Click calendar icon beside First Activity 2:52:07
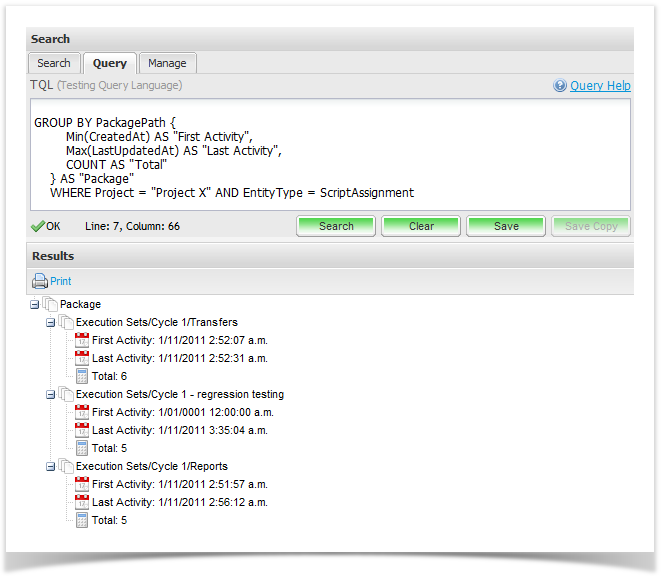This screenshot has height=581, width=668. coord(82,340)
